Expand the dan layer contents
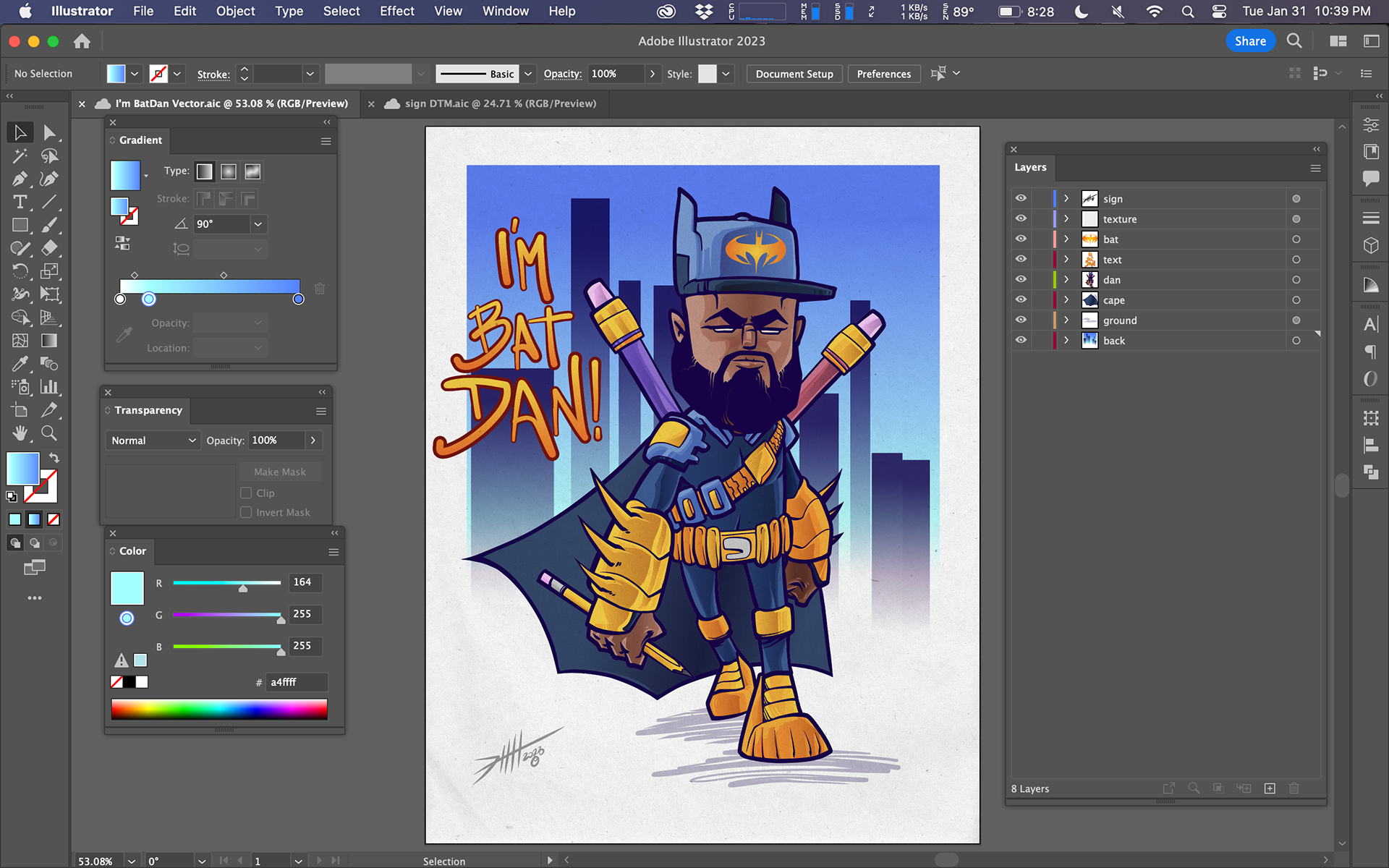The image size is (1389, 868). click(1066, 279)
